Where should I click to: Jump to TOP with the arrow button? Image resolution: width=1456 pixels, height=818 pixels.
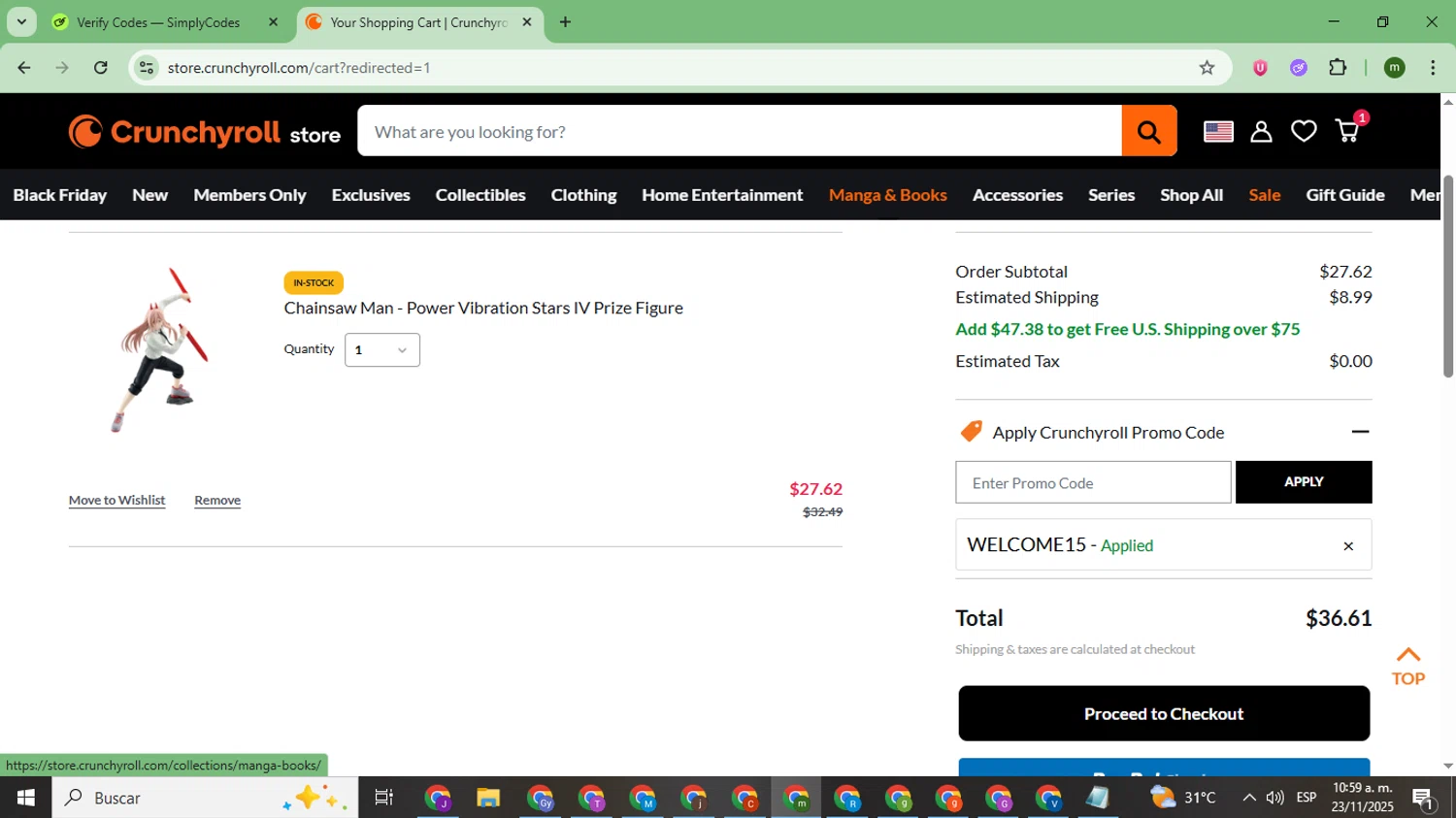[x=1407, y=666]
